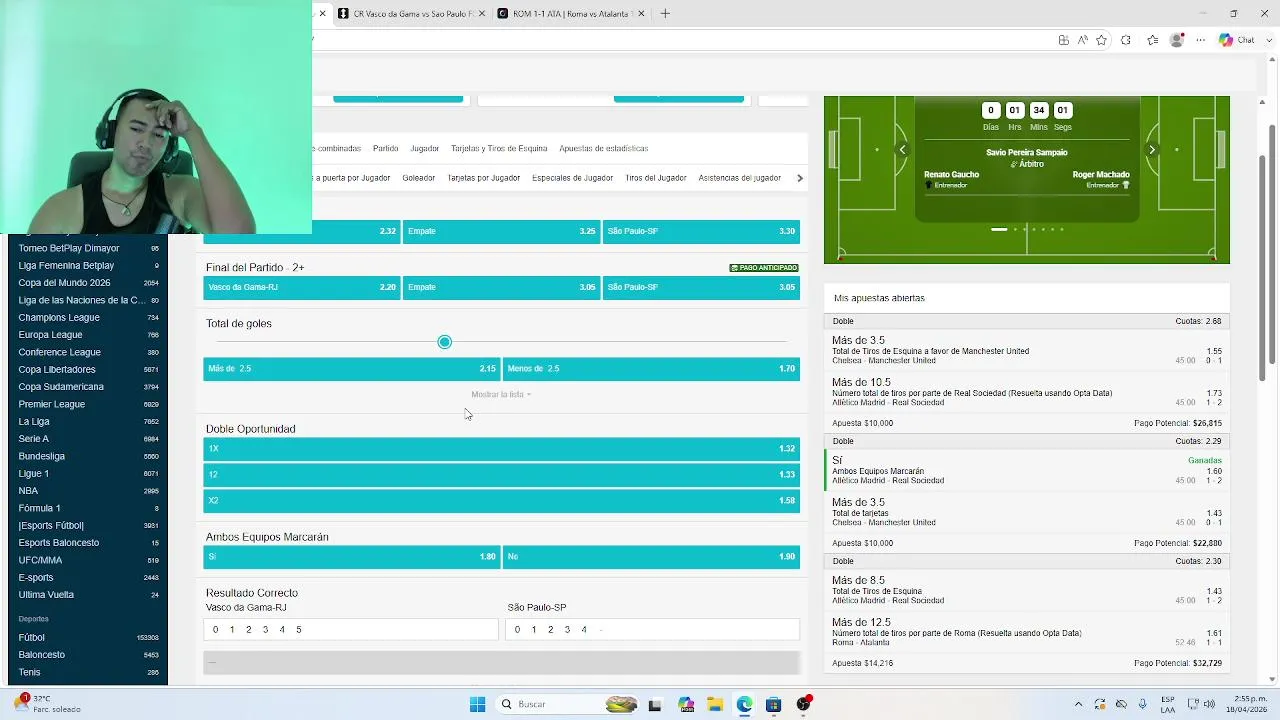Expand Mostrar la lista under Total de goles
Image resolution: width=1280 pixels, height=720 pixels.
[501, 394]
